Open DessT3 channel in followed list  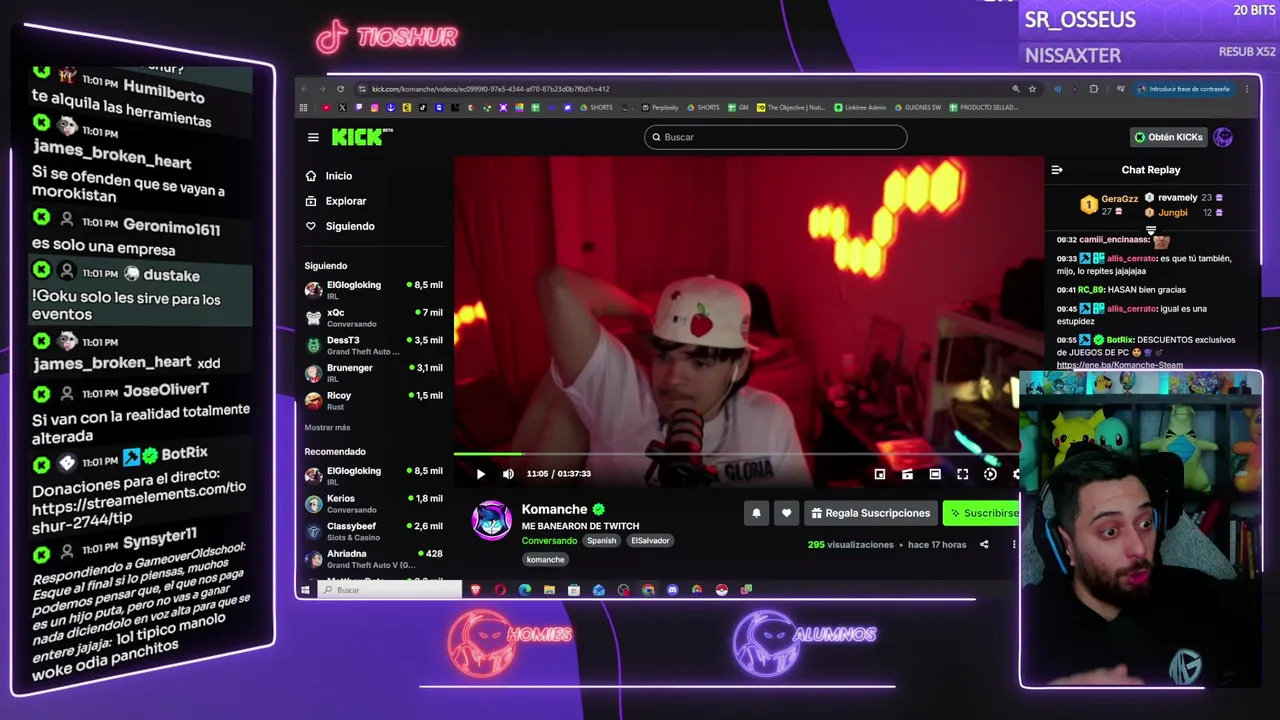coord(373,345)
